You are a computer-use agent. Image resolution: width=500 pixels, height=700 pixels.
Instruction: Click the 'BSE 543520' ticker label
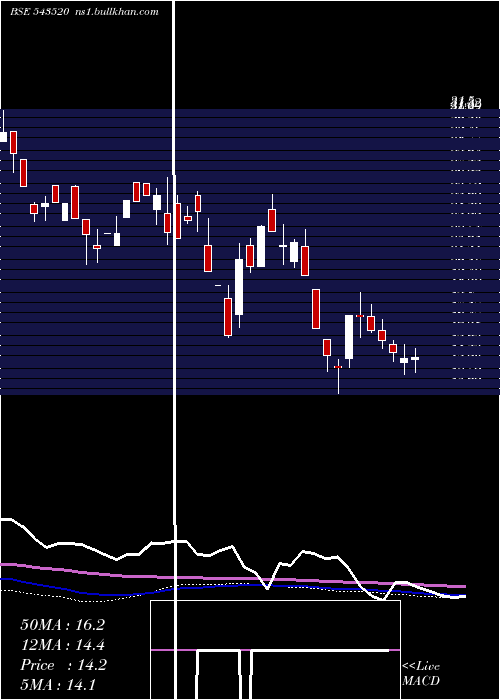click(39, 12)
